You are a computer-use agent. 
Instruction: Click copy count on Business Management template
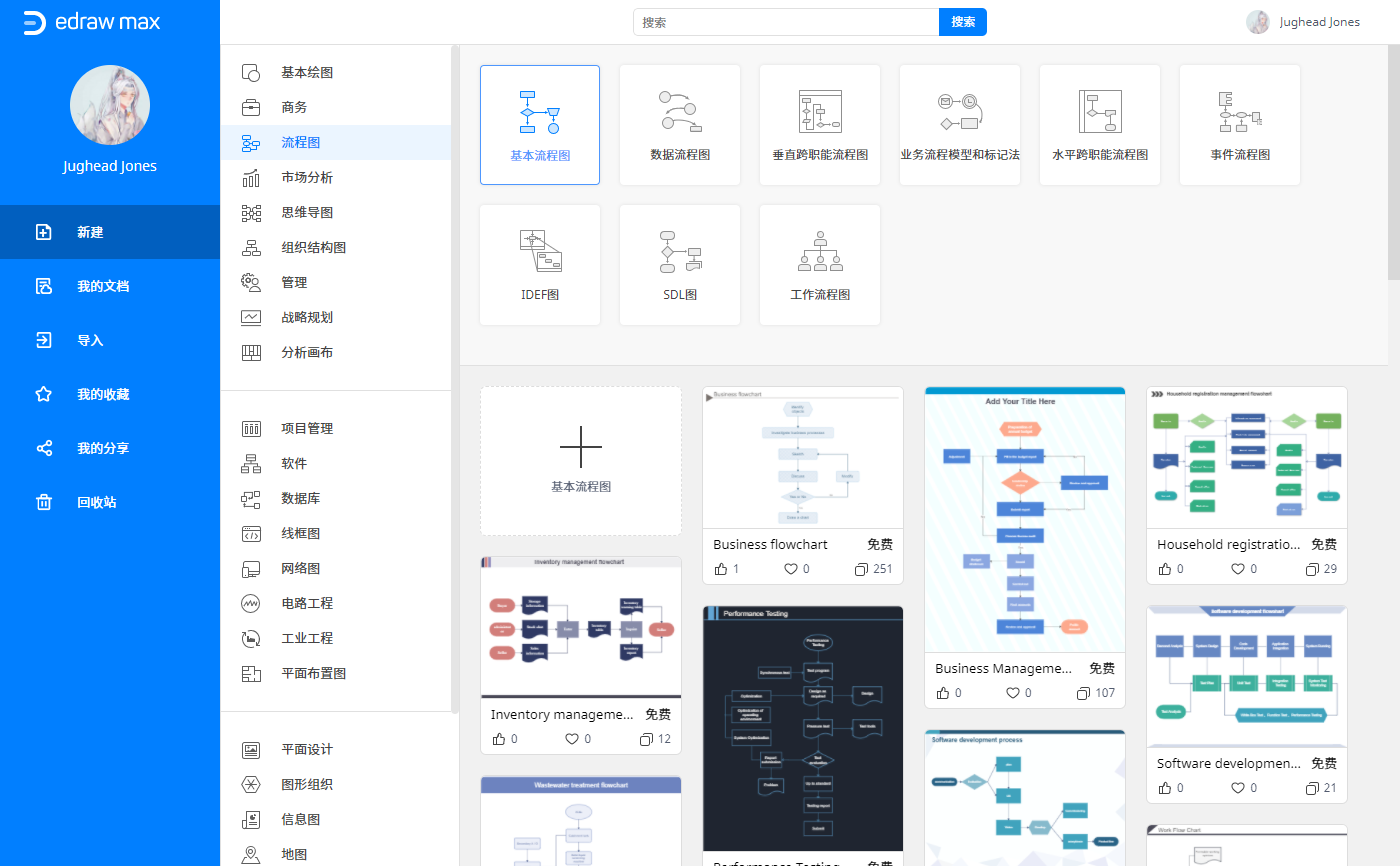1096,693
